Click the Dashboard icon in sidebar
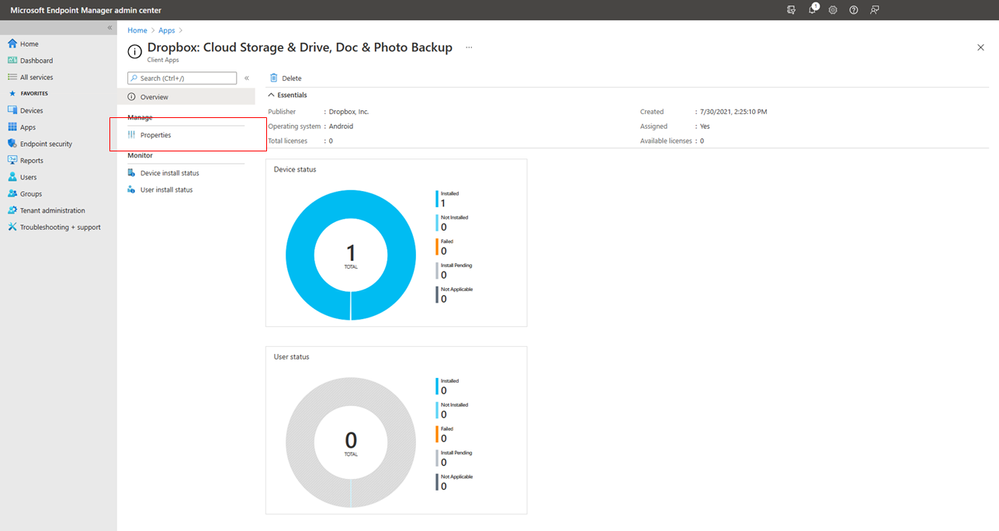The width and height of the screenshot is (999, 531). (x=12, y=60)
